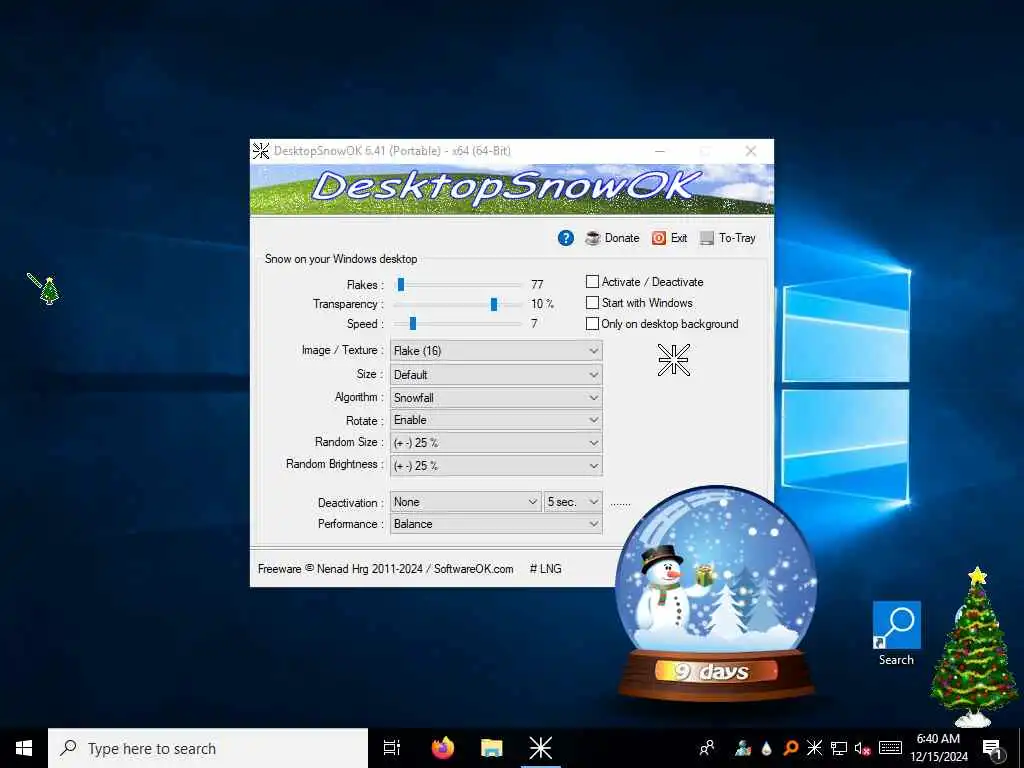Screen dimensions: 1024x768
Task: Open the Rotate dropdown
Action: [x=496, y=420]
